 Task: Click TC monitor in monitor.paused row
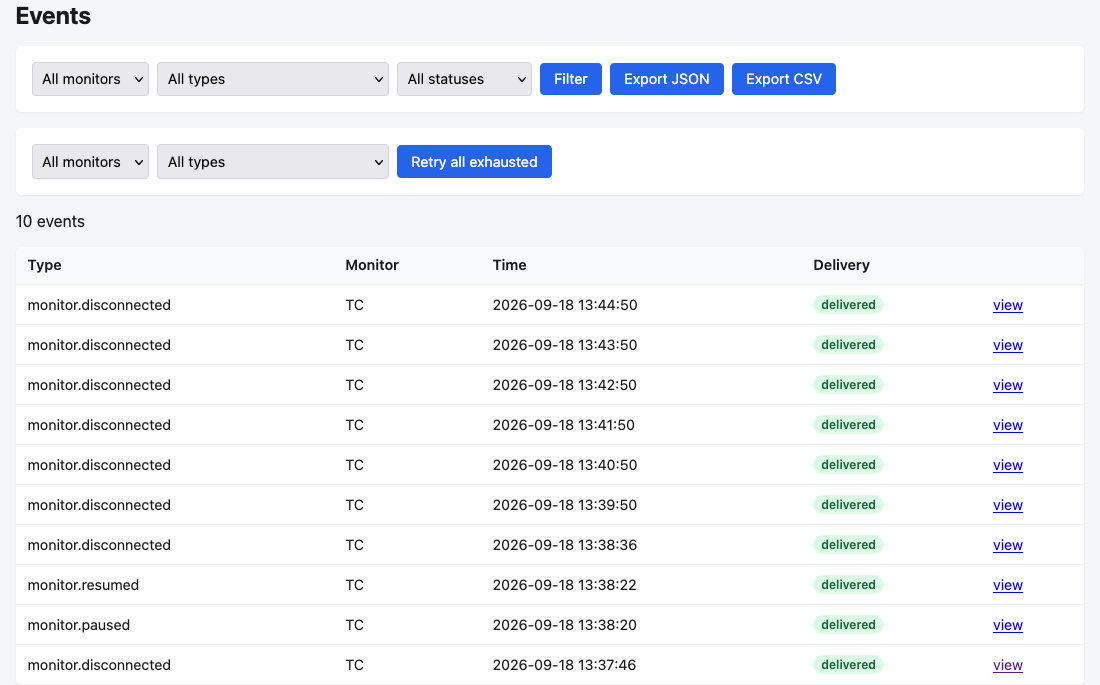point(354,625)
